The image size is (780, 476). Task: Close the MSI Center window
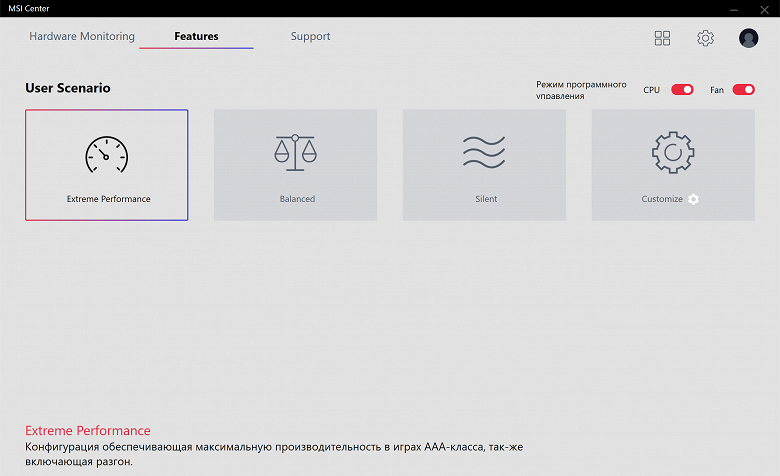765,9
